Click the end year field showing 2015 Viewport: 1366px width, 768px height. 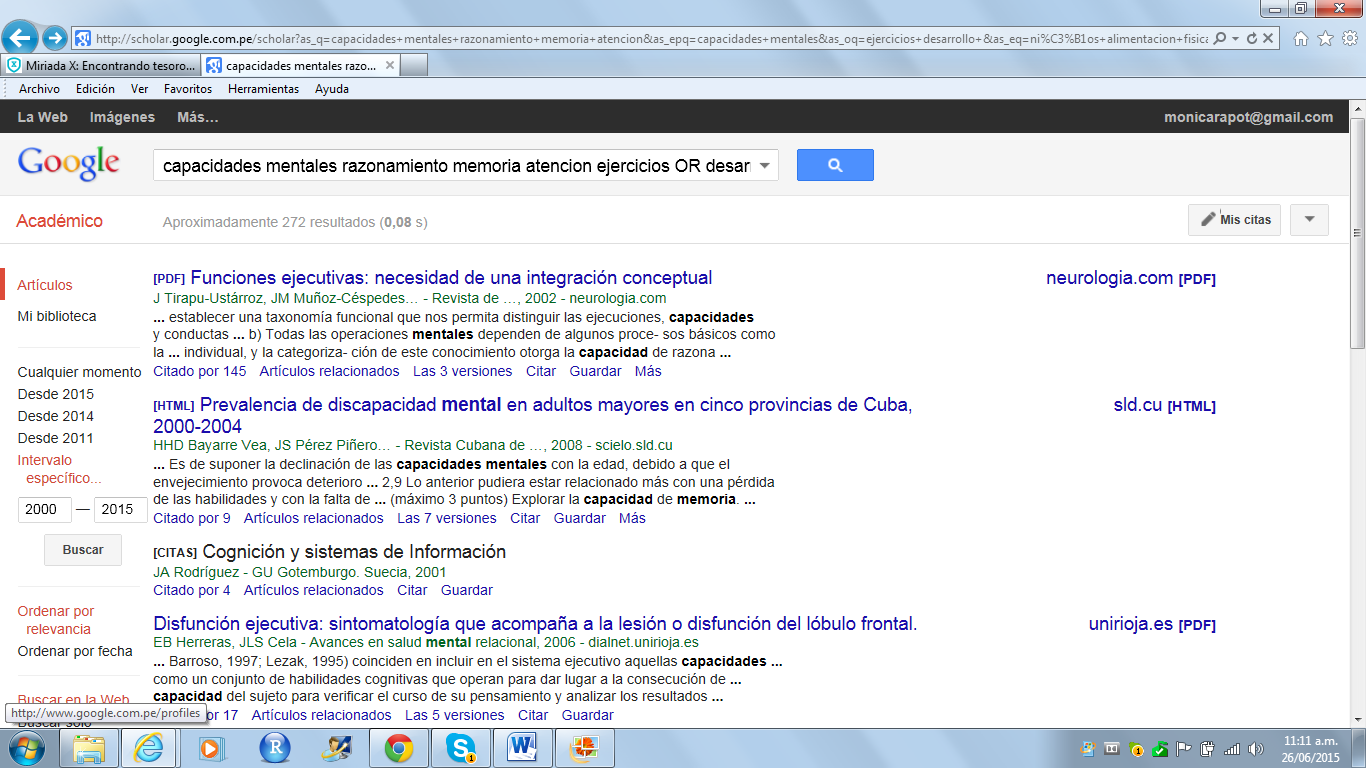pos(121,509)
